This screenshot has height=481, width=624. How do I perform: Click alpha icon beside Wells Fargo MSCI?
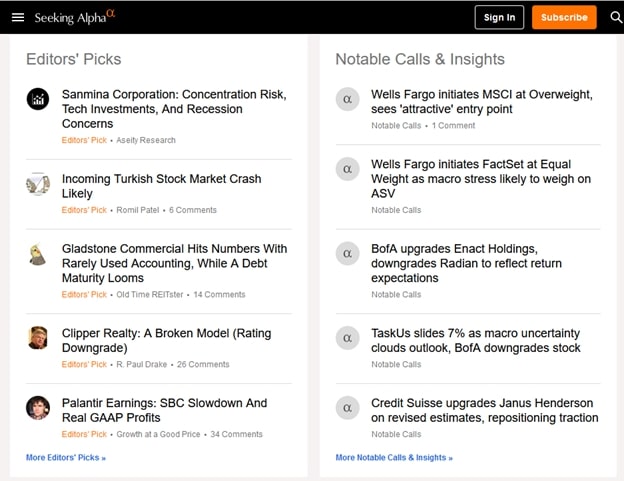[x=347, y=99]
